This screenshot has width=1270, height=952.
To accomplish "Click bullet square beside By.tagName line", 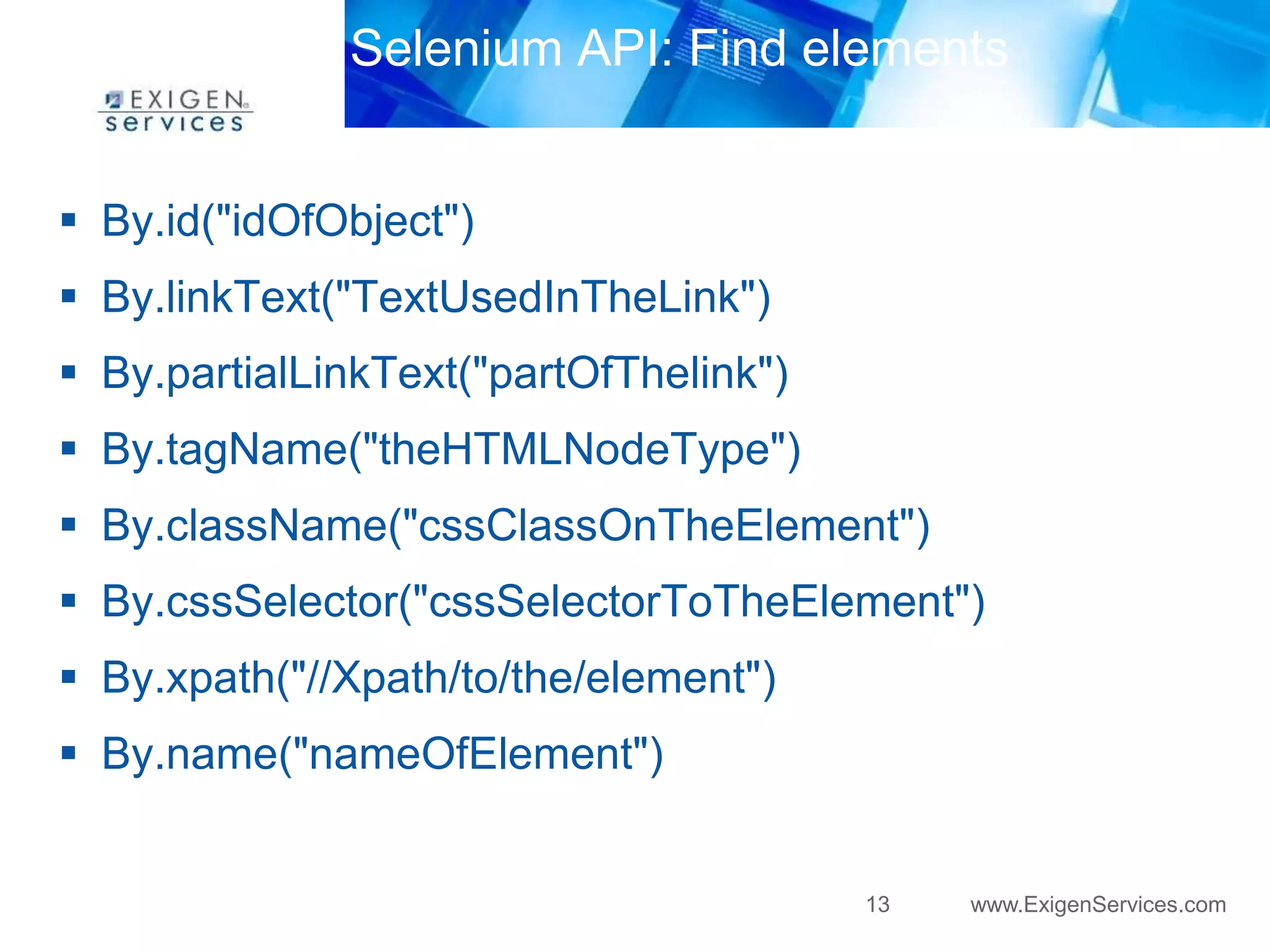I will point(68,448).
